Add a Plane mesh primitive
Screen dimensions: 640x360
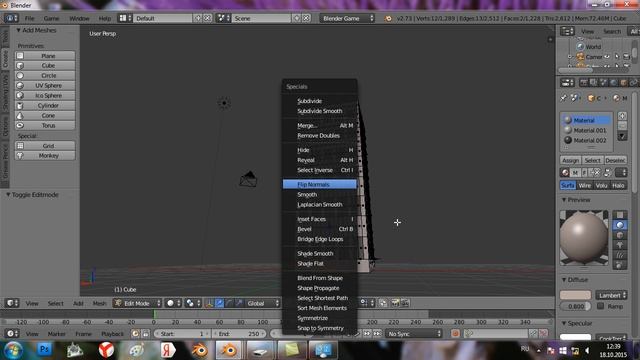pyautogui.click(x=45, y=56)
